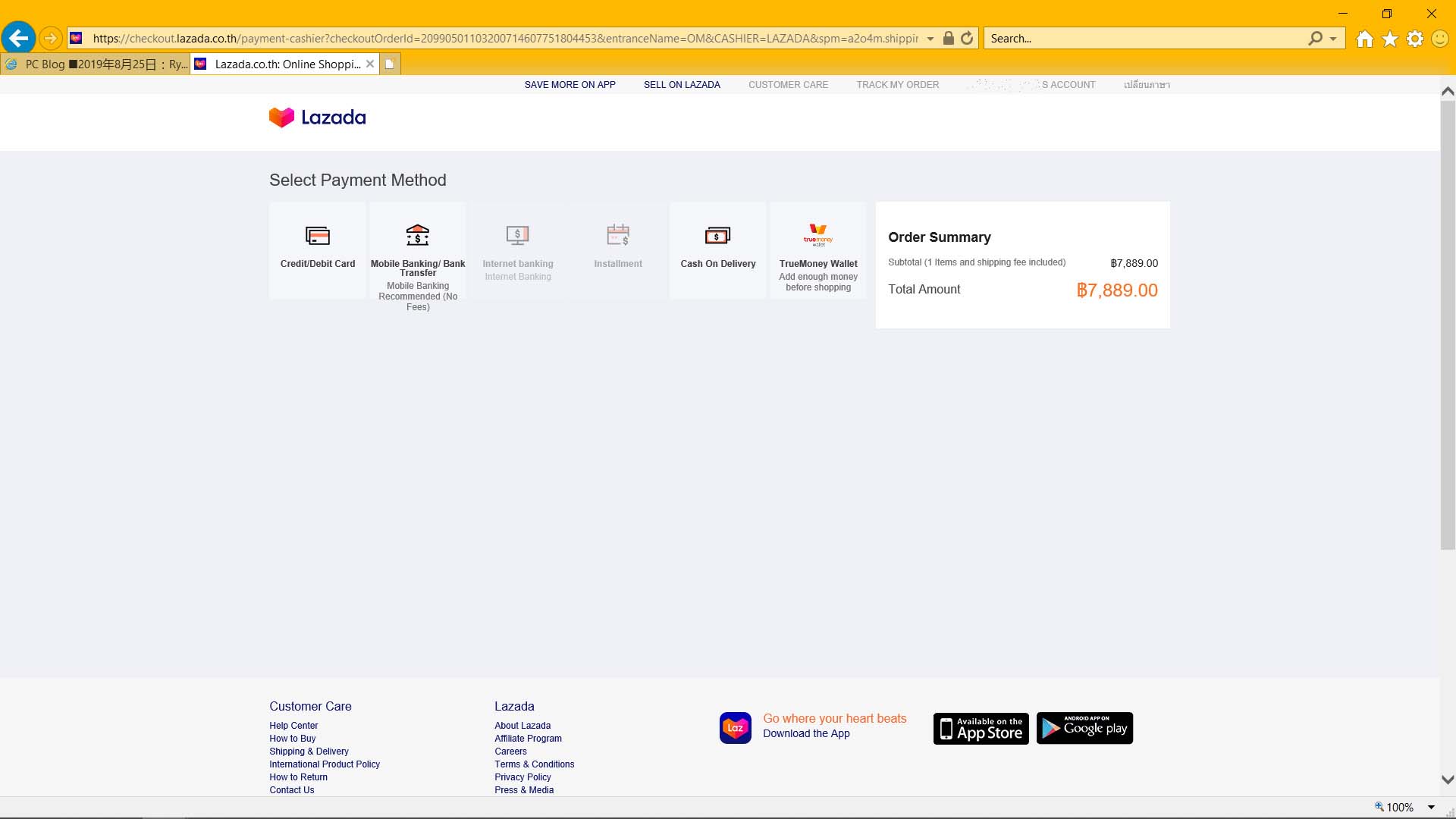The image size is (1456, 819).
Task: Expand the address bar history dropdown
Action: coord(930,39)
